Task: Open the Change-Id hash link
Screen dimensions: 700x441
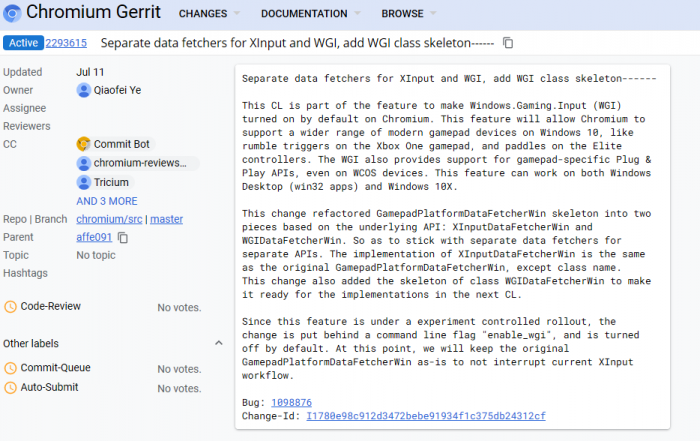Action: pyautogui.click(x=425, y=415)
